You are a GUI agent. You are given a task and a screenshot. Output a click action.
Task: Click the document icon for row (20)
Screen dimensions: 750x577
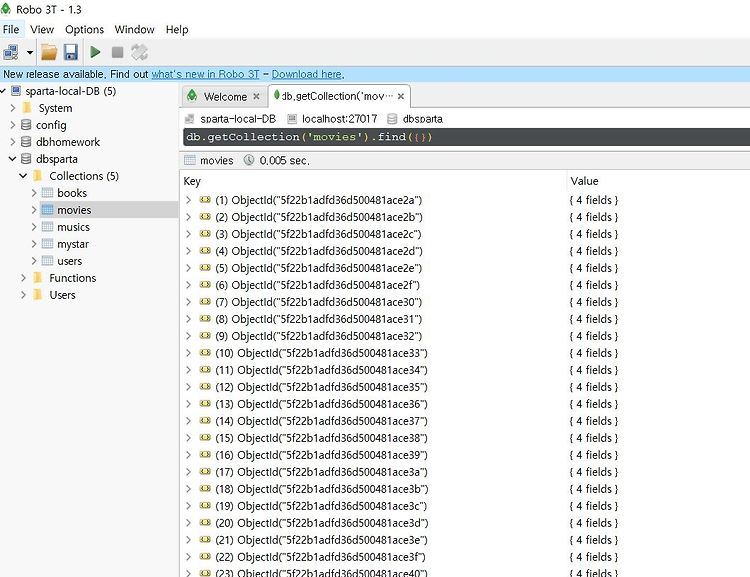(205, 522)
